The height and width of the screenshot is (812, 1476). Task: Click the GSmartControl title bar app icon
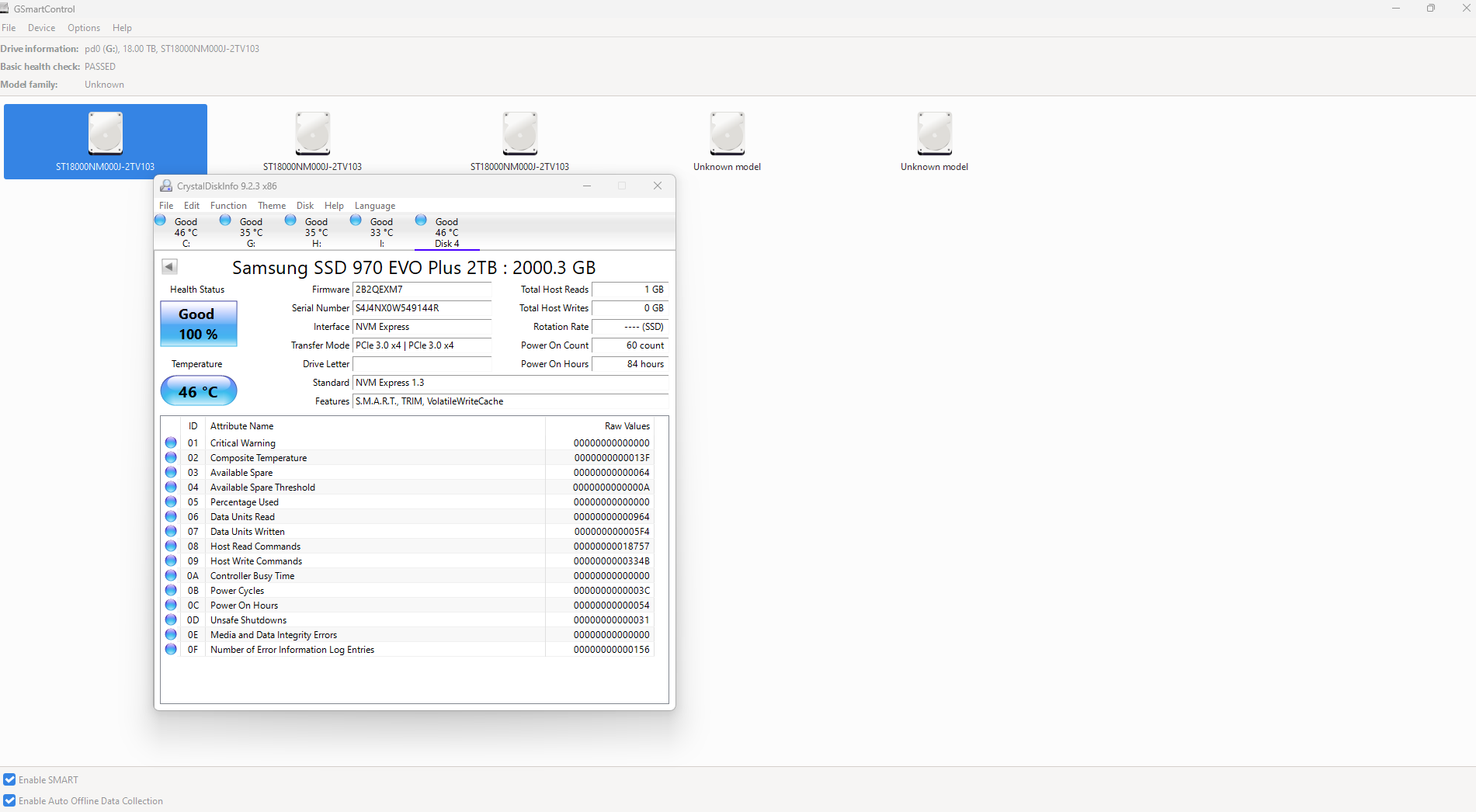coord(5,9)
